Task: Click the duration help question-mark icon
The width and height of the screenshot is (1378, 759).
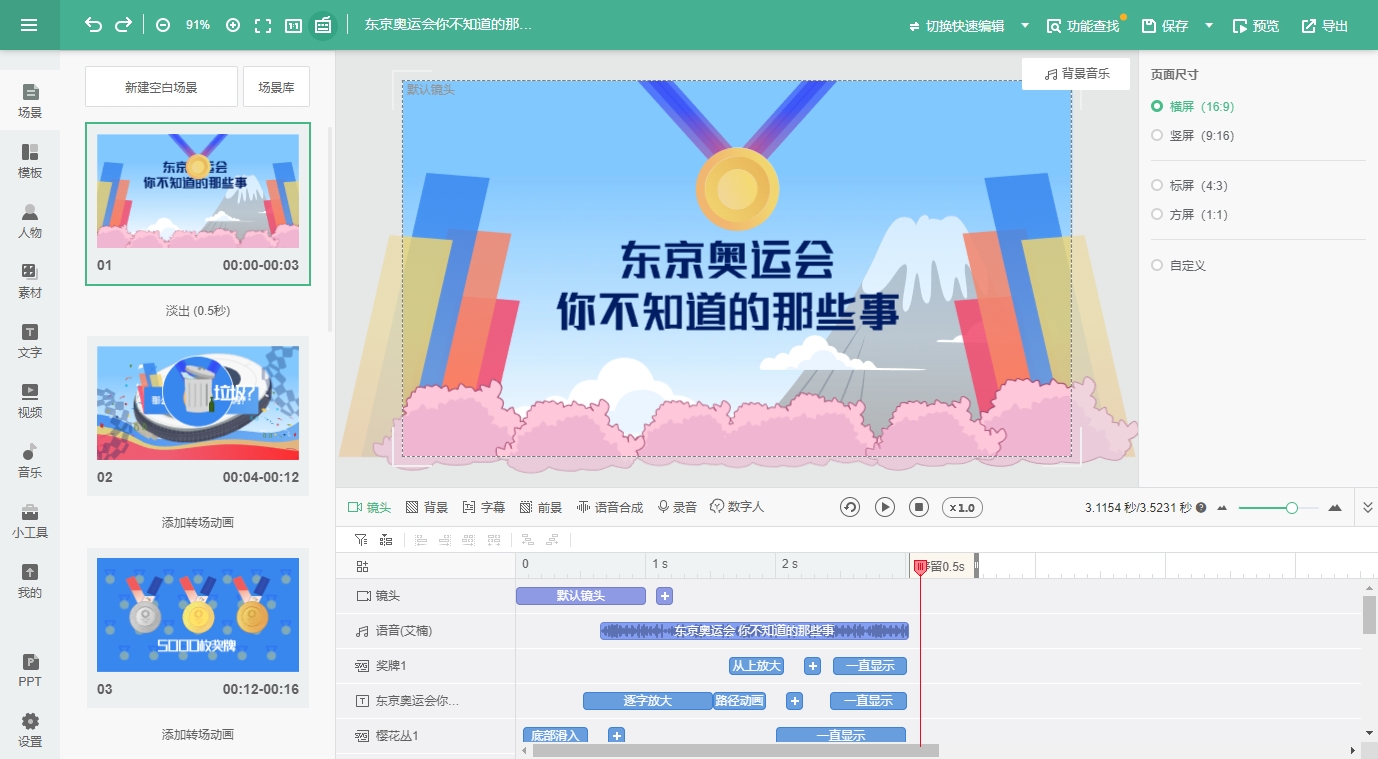Action: click(x=1201, y=508)
